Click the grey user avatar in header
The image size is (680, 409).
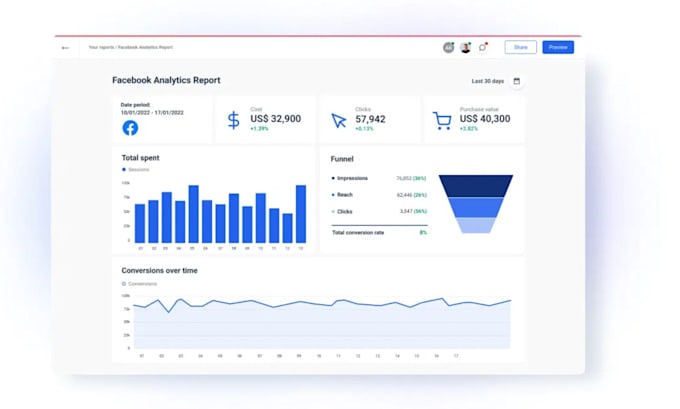[x=448, y=47]
